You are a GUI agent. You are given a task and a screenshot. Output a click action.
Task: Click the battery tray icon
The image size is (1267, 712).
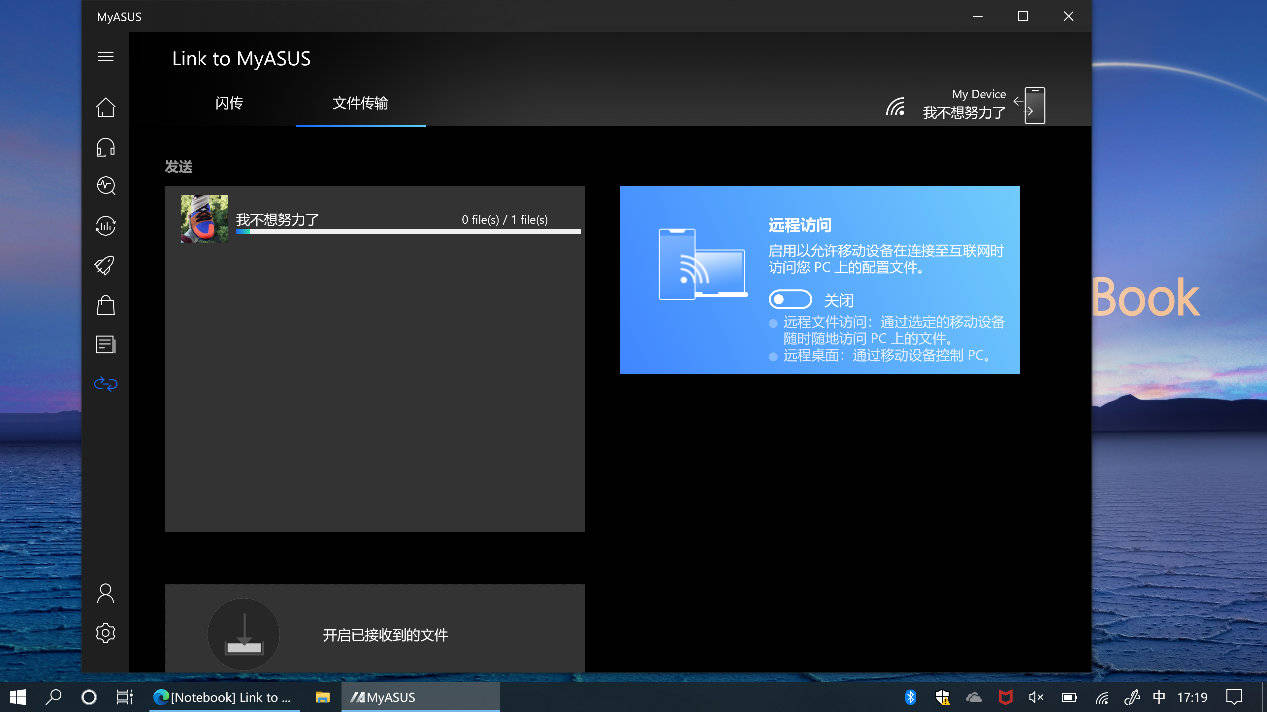point(1069,697)
